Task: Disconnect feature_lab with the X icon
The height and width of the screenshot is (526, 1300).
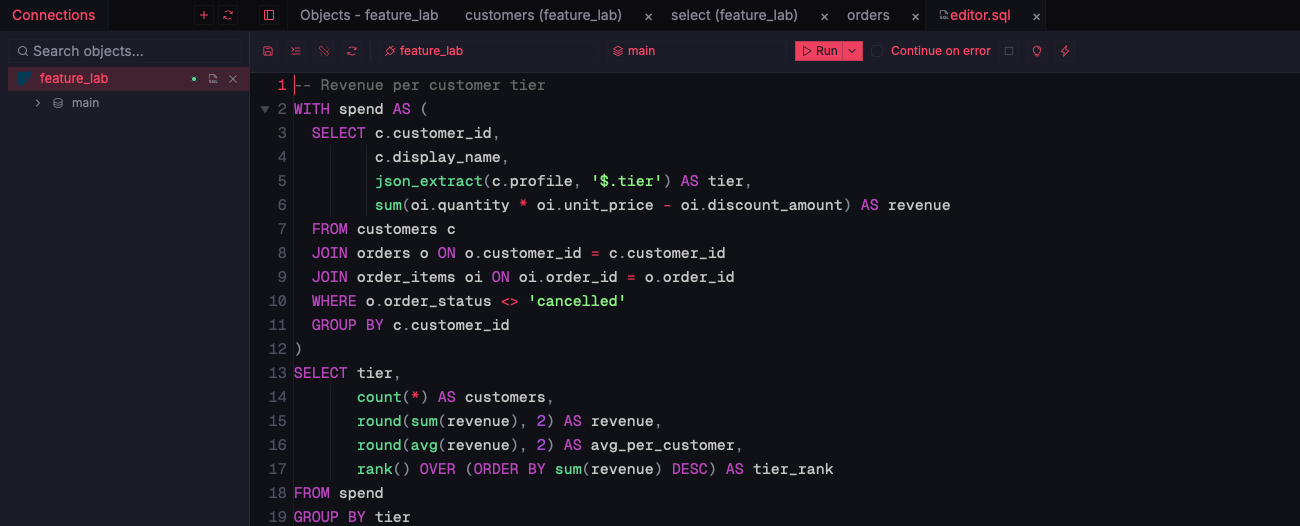Action: 233,79
